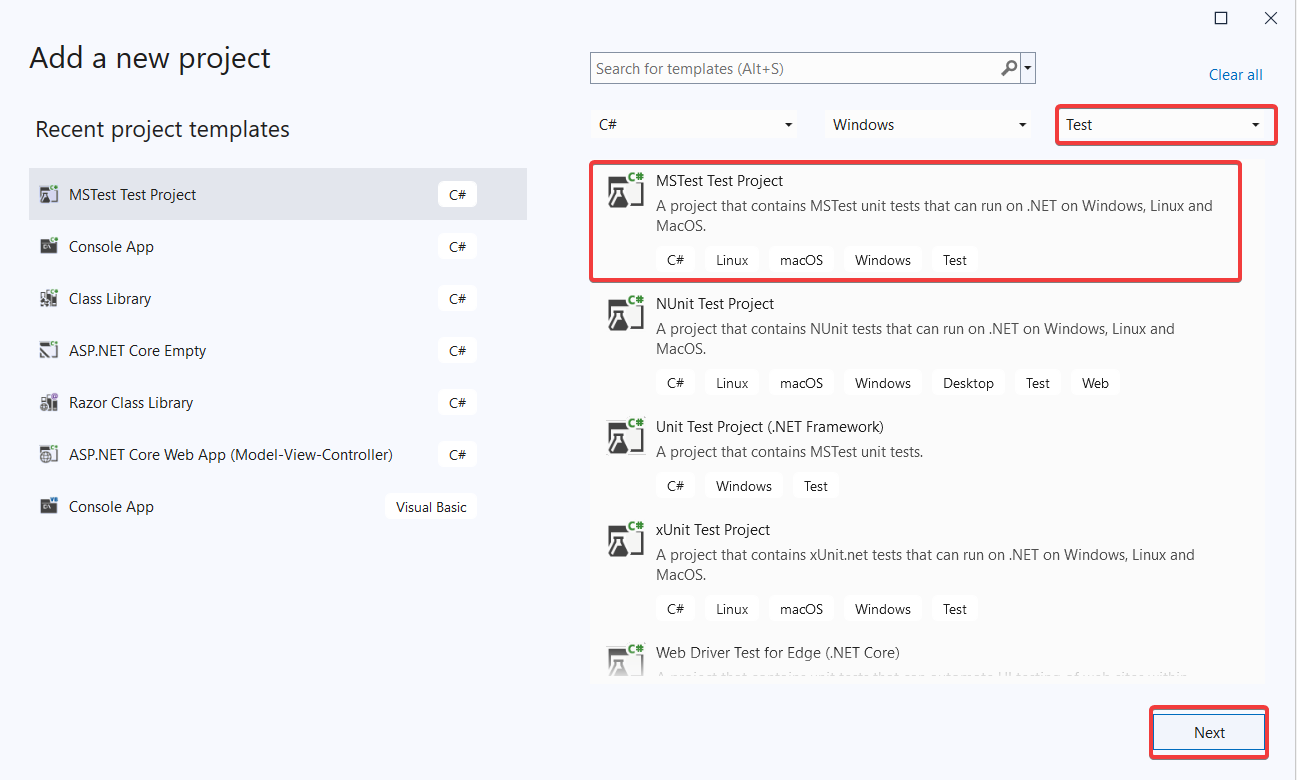Click the xUnit Test Project description text

(x=925, y=565)
